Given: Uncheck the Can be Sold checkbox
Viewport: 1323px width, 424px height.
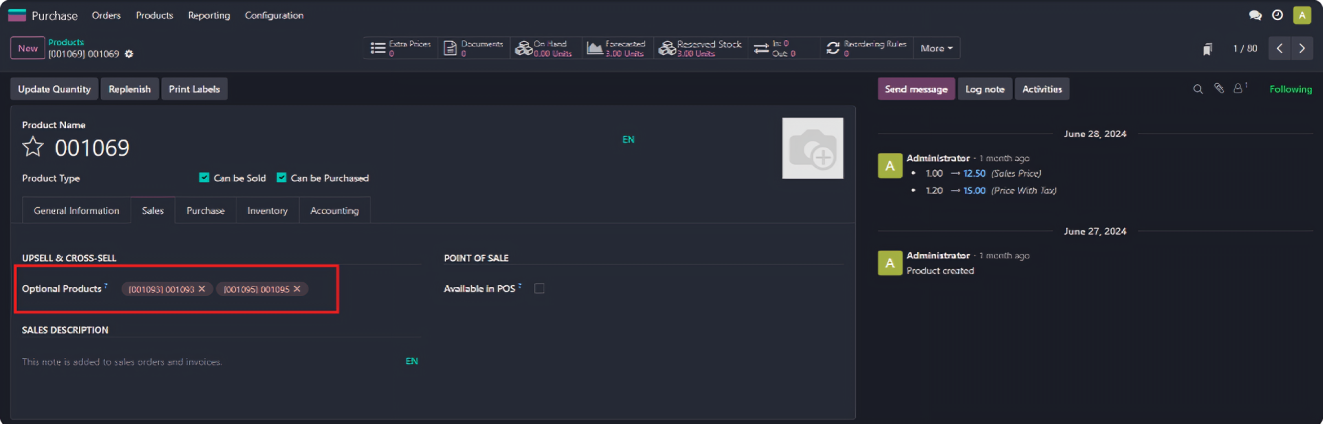Looking at the screenshot, I should click(x=205, y=178).
